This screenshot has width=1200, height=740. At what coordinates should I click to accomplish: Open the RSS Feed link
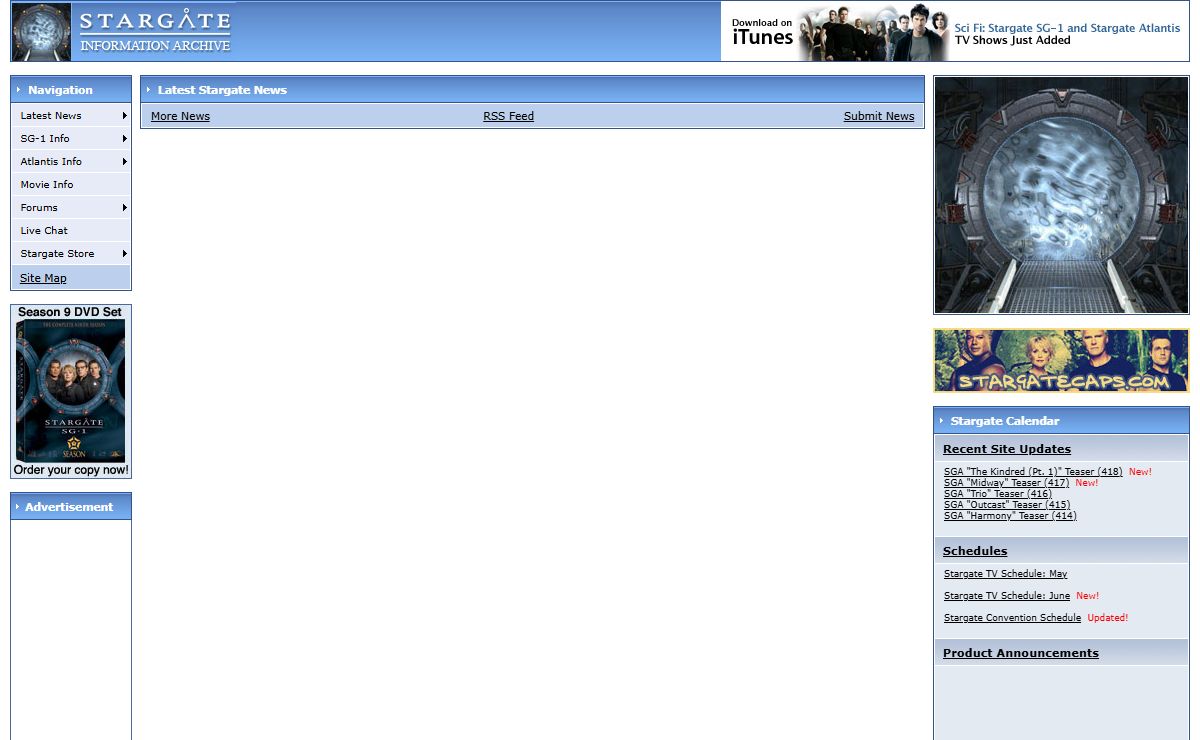508,116
